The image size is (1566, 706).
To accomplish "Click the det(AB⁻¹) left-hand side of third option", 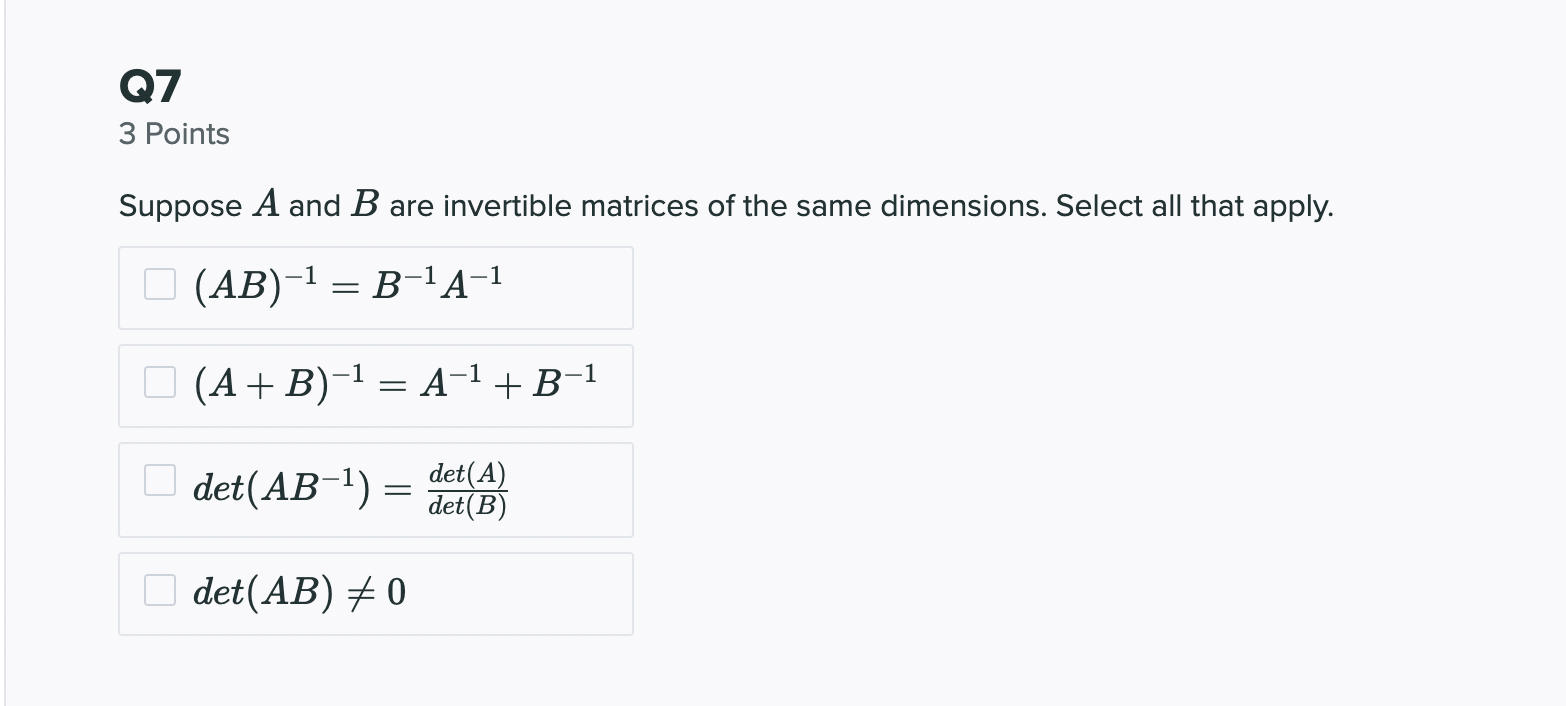I will pos(282,489).
